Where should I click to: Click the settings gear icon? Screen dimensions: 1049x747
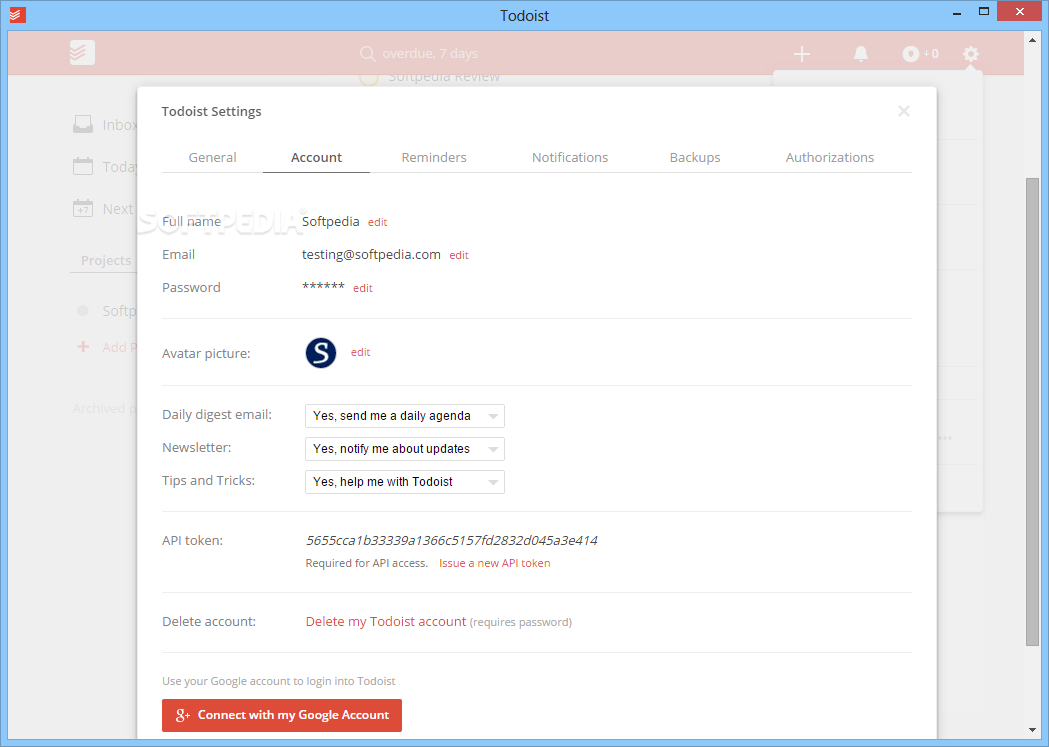(x=971, y=54)
